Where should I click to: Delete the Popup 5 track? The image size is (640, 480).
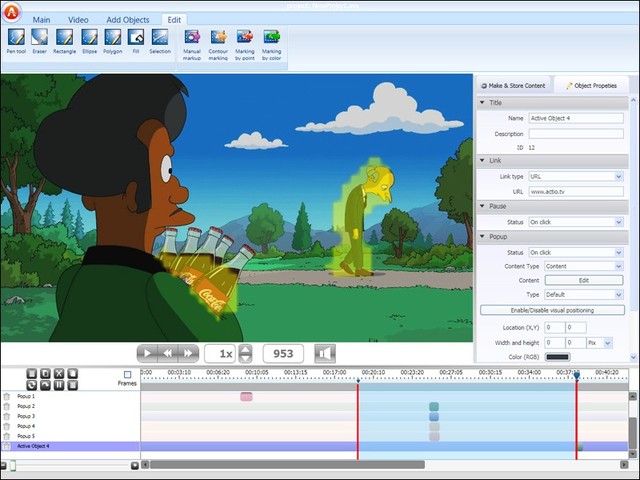[x=7, y=436]
